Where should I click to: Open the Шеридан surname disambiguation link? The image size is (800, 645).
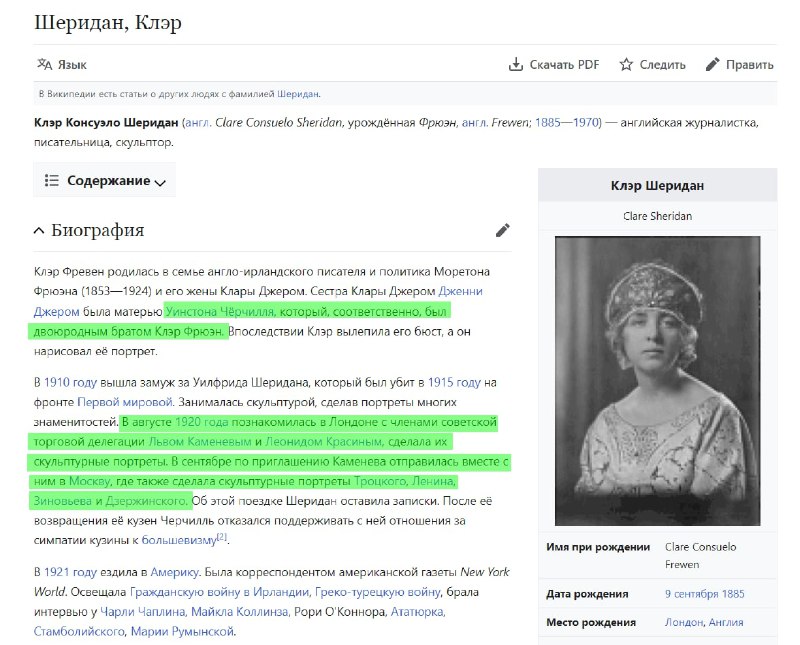[298, 94]
